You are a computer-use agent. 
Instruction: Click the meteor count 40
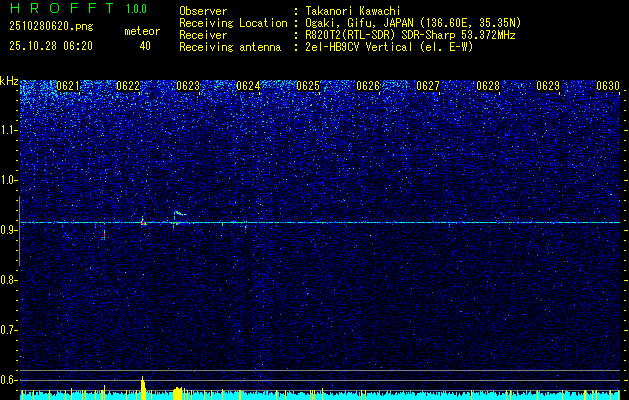point(145,46)
